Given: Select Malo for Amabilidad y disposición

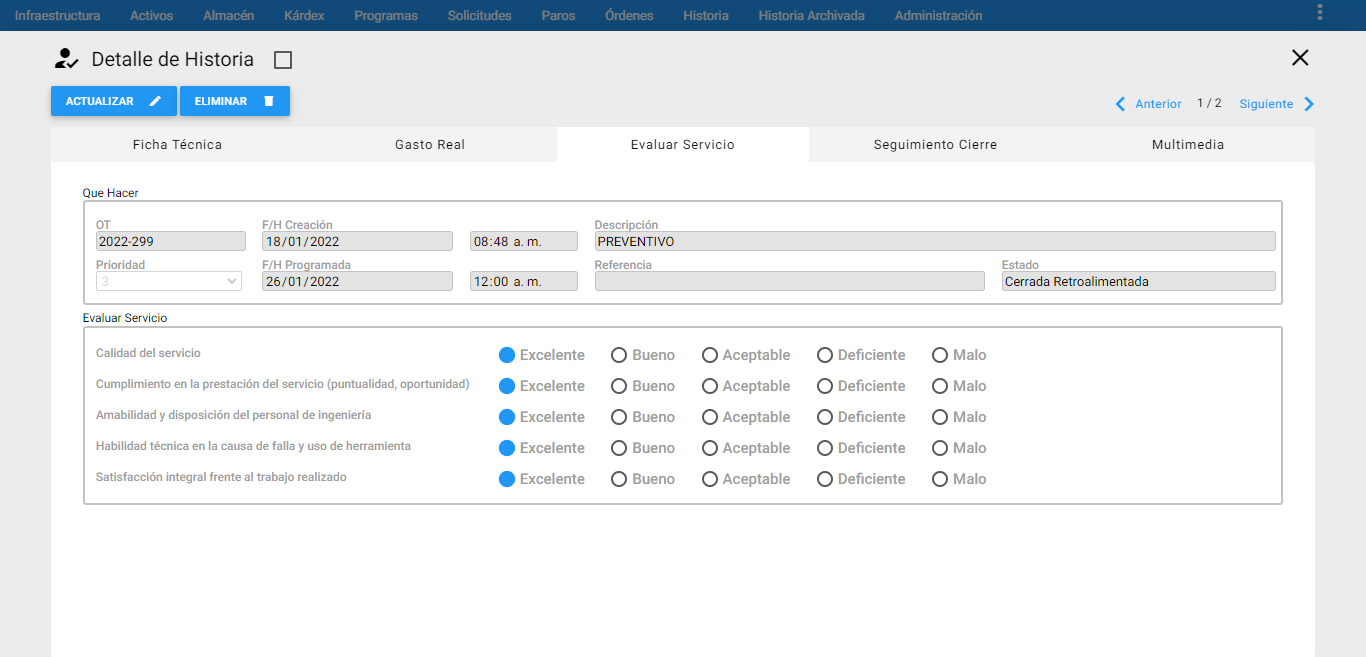Looking at the screenshot, I should point(940,417).
